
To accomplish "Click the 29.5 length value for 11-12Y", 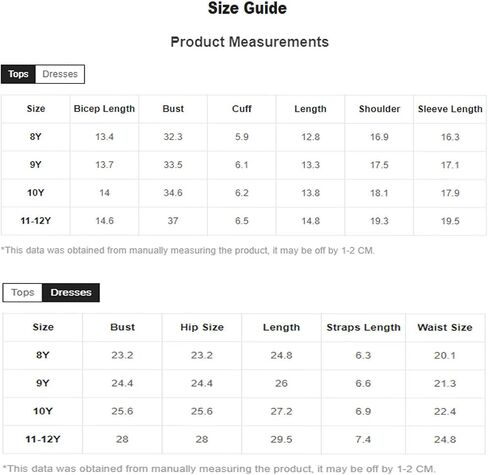I will tap(281, 439).
